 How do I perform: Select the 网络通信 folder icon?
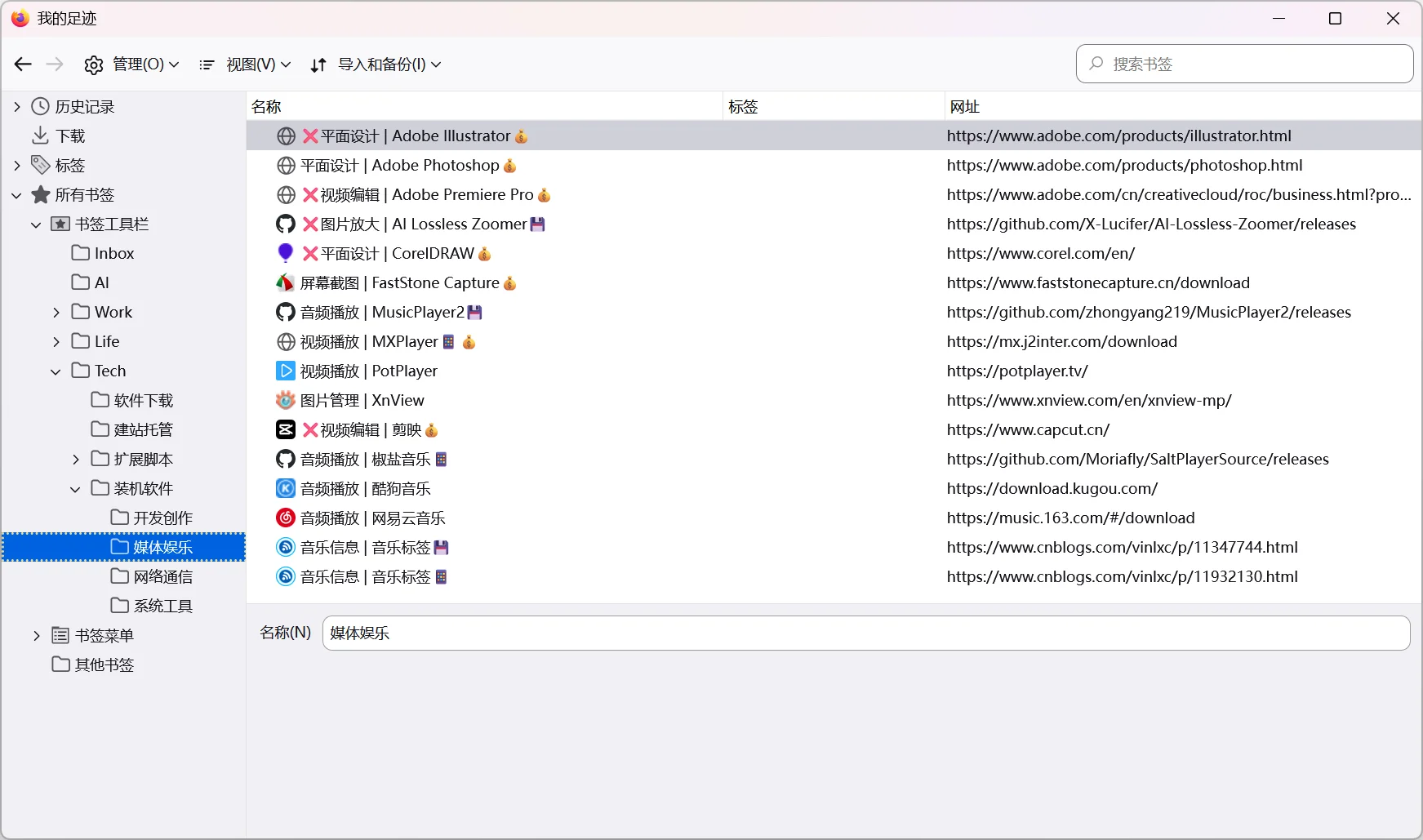120,576
